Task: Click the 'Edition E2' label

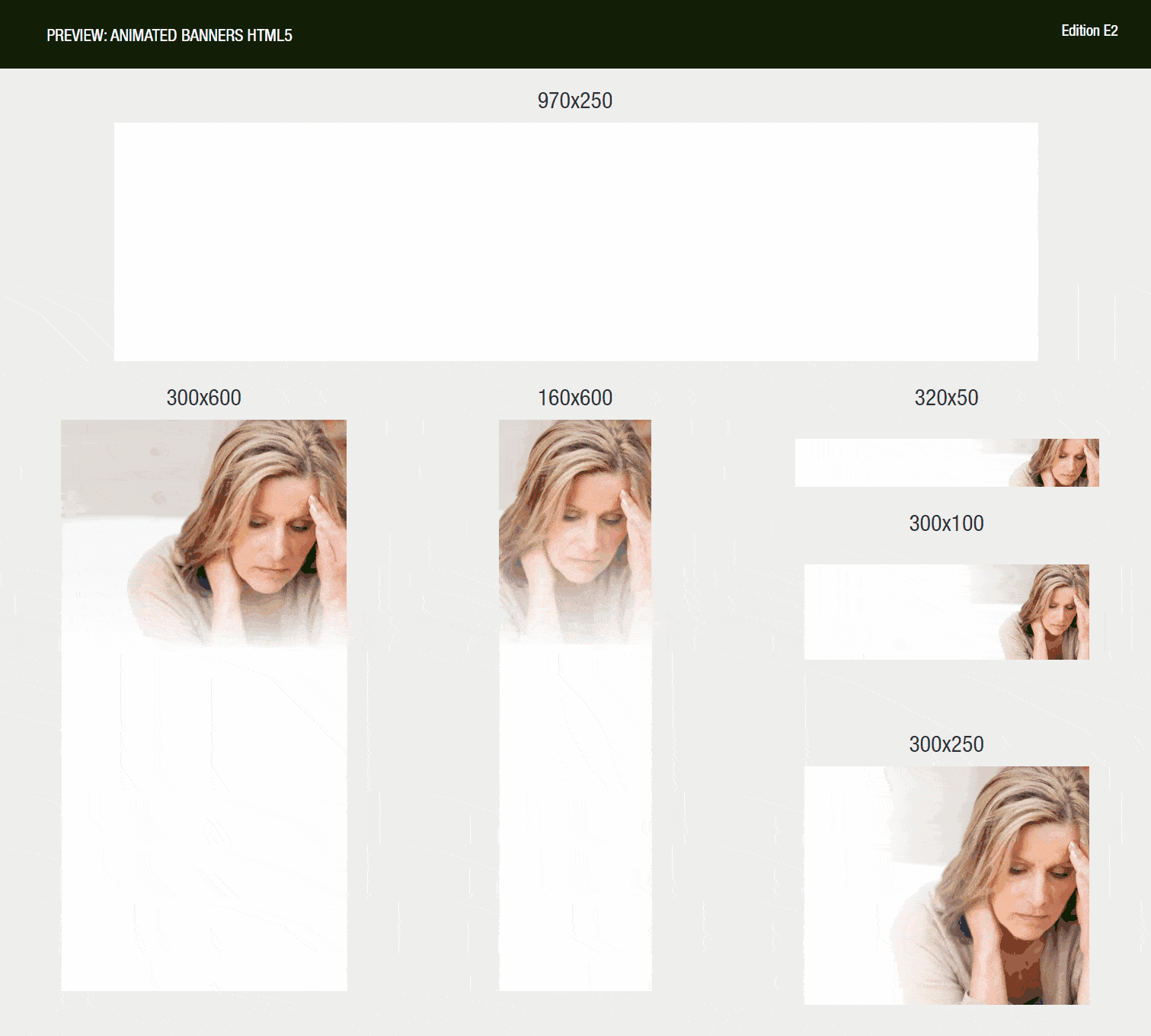Action: click(x=1089, y=30)
